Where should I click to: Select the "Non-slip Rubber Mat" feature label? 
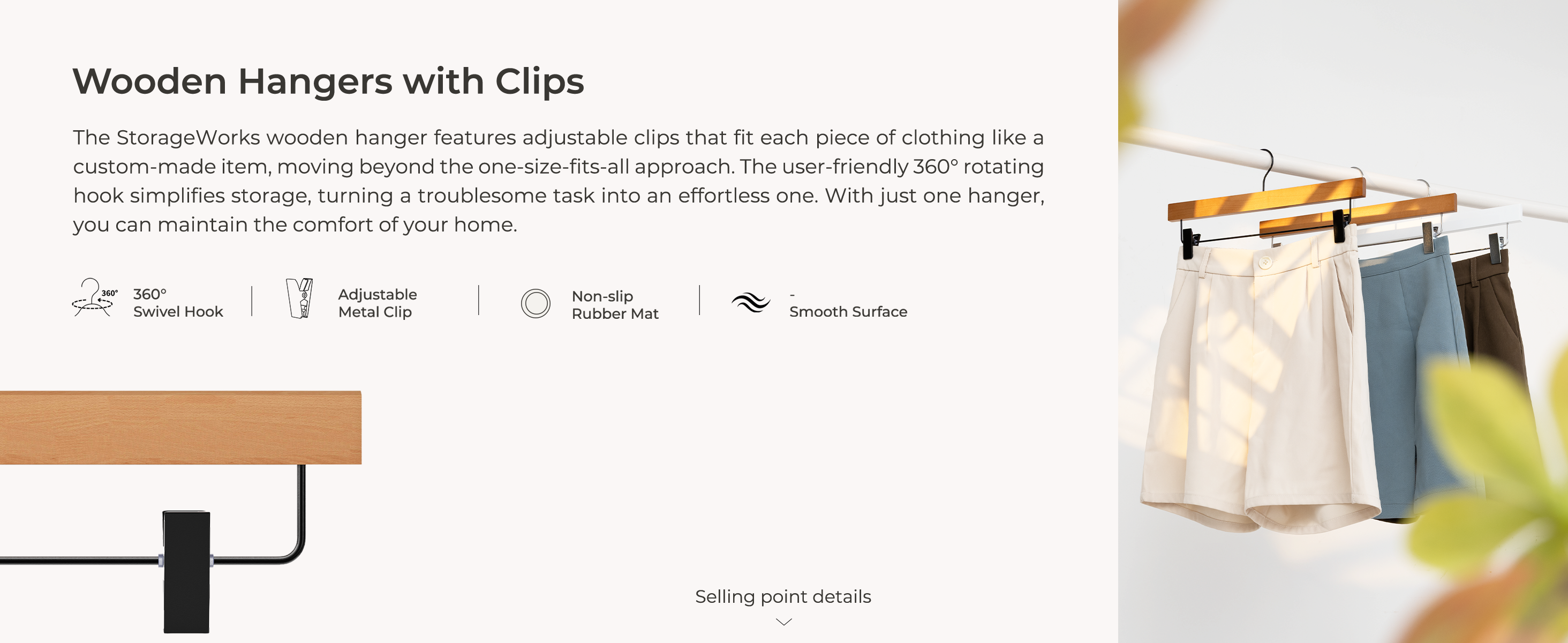(x=615, y=304)
